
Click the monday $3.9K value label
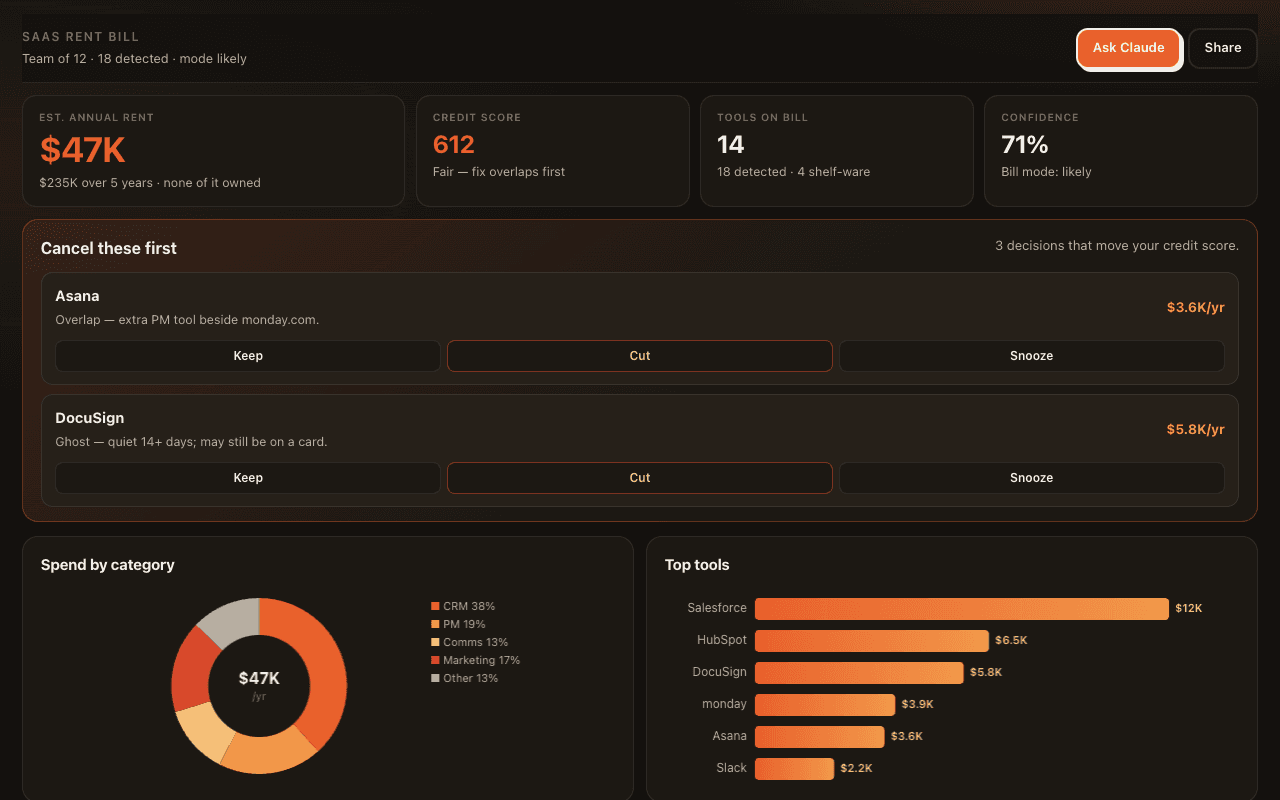pos(917,704)
